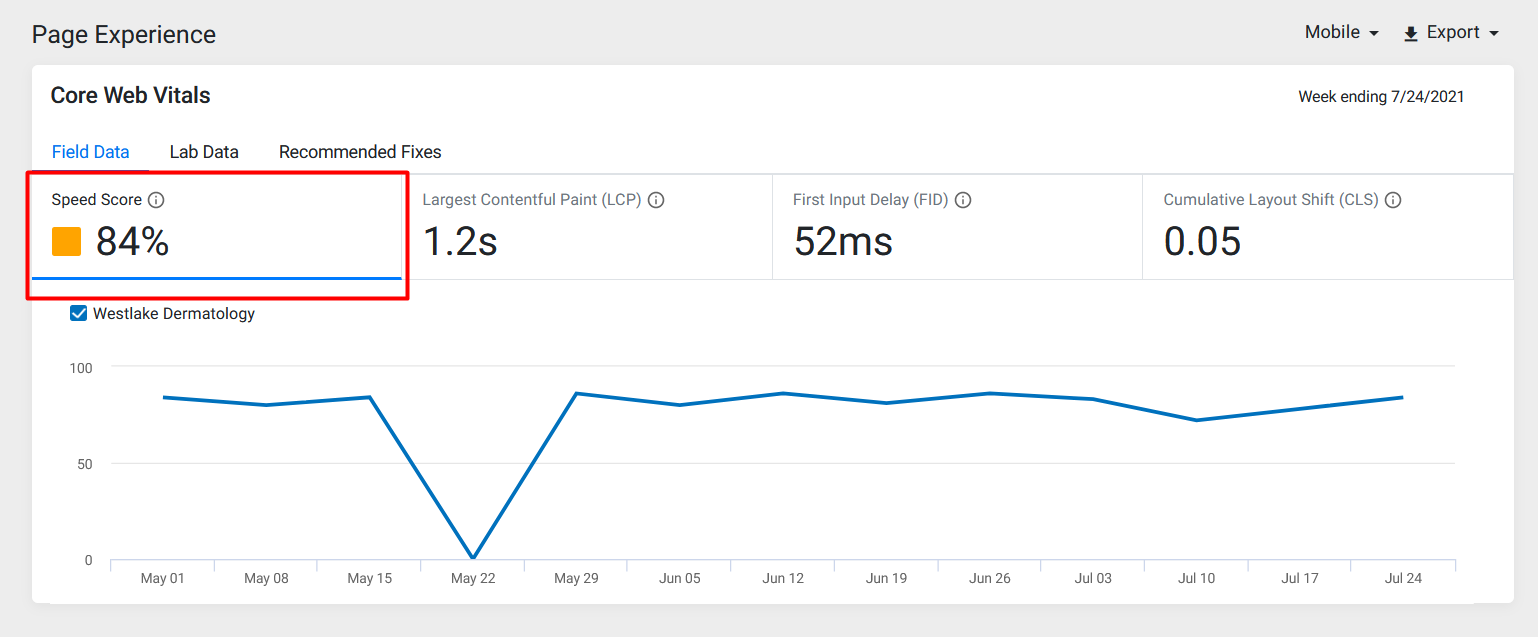Select the First Input Delay 52ms card

957,227
